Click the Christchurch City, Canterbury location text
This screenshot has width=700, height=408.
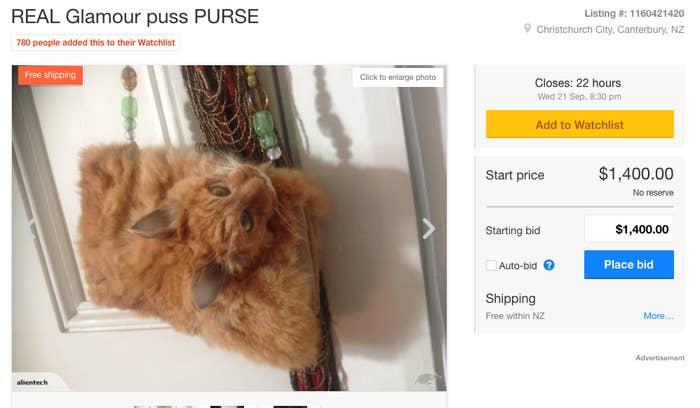coord(610,29)
